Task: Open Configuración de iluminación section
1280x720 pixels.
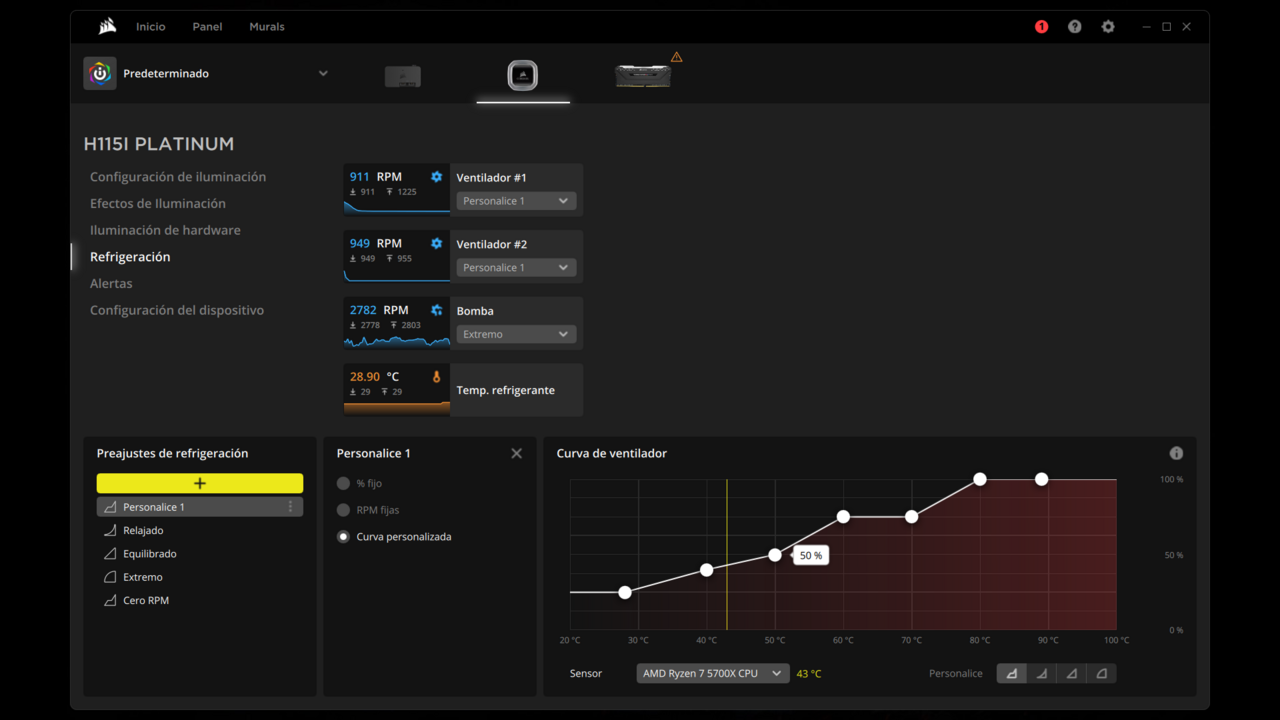Action: 178,177
